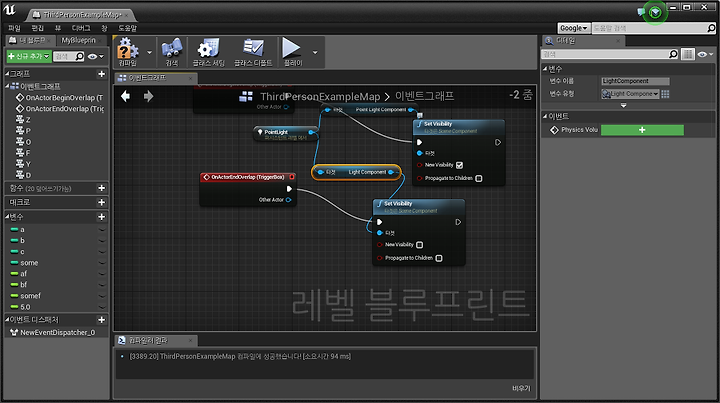Expand advanced variable options arrow in details
The image size is (720, 403).
point(623,106)
